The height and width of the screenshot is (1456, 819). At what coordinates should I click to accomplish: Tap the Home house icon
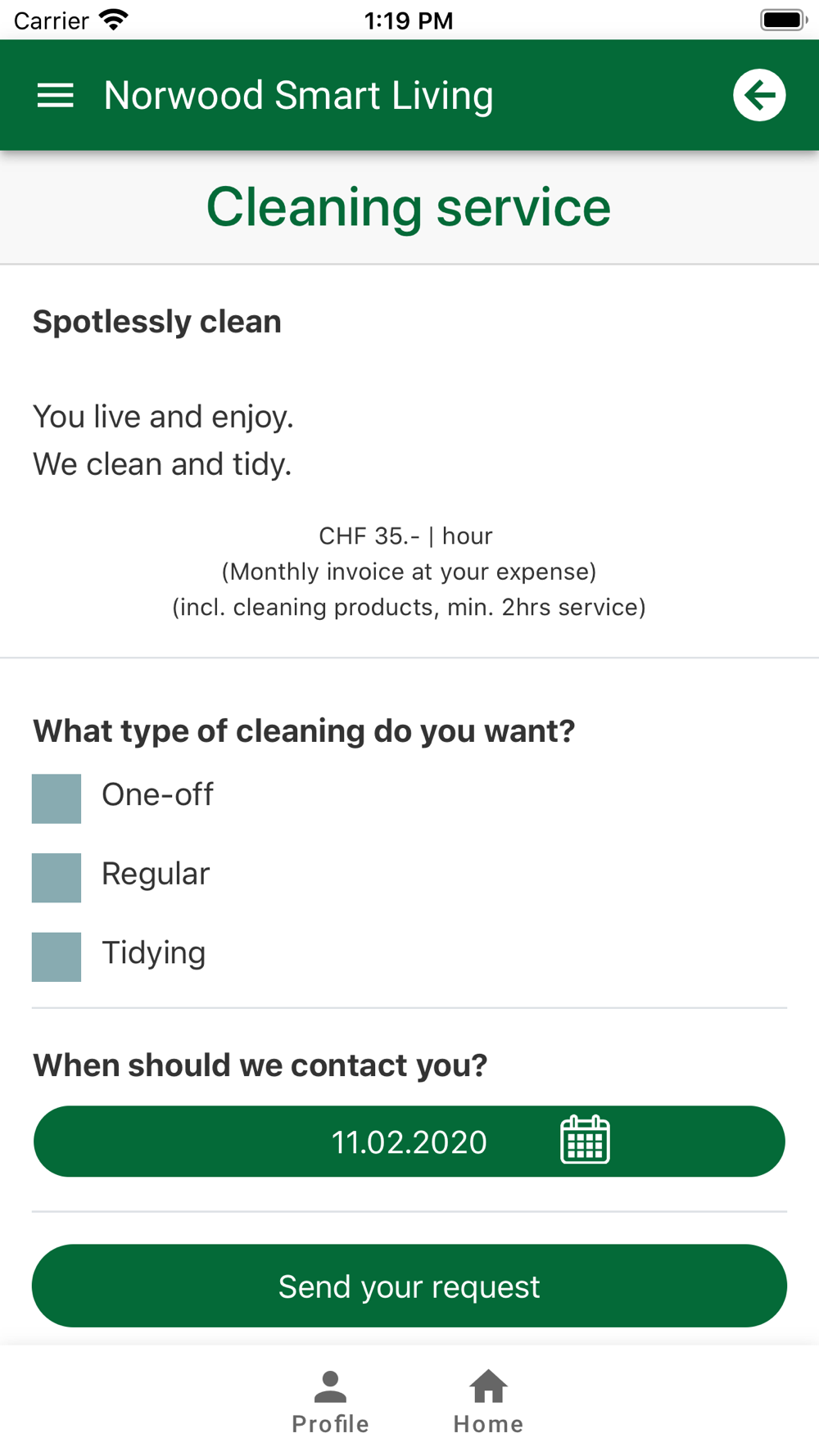pos(488,1386)
